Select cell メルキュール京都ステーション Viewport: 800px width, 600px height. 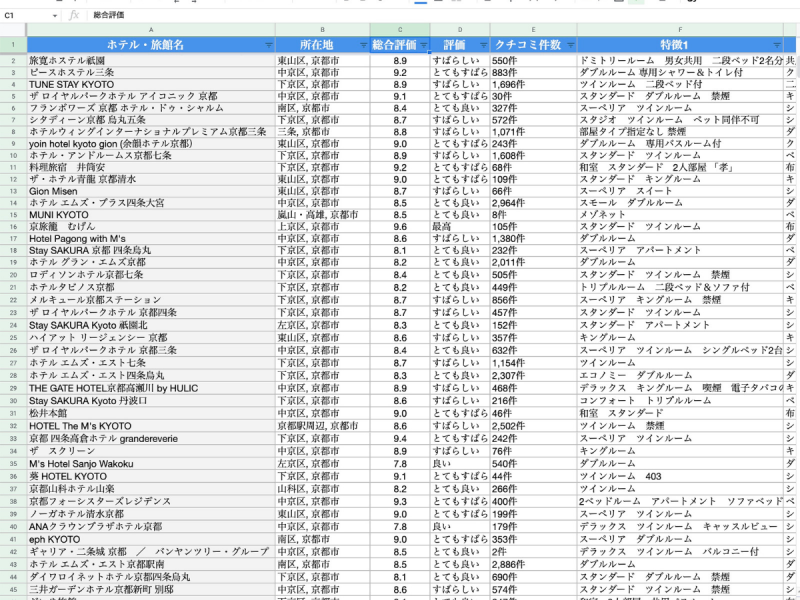click(x=151, y=300)
